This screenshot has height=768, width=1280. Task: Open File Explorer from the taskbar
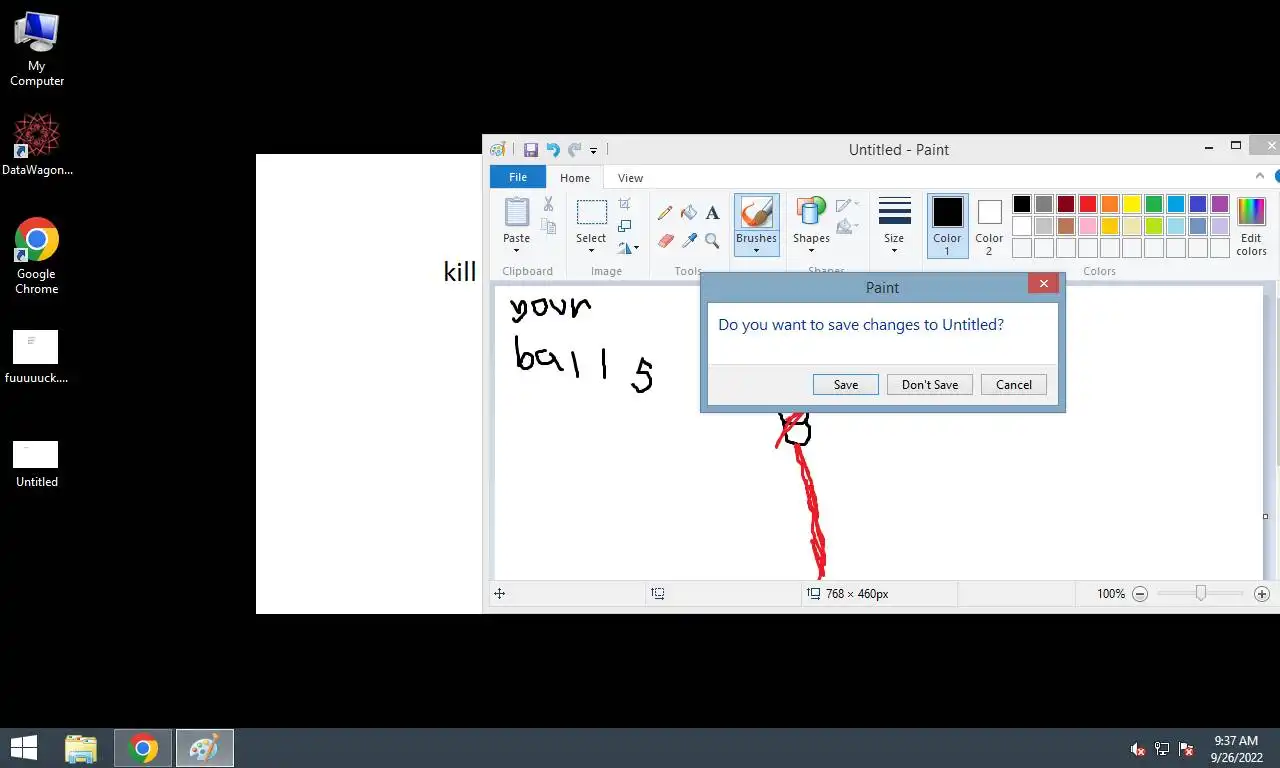click(81, 748)
